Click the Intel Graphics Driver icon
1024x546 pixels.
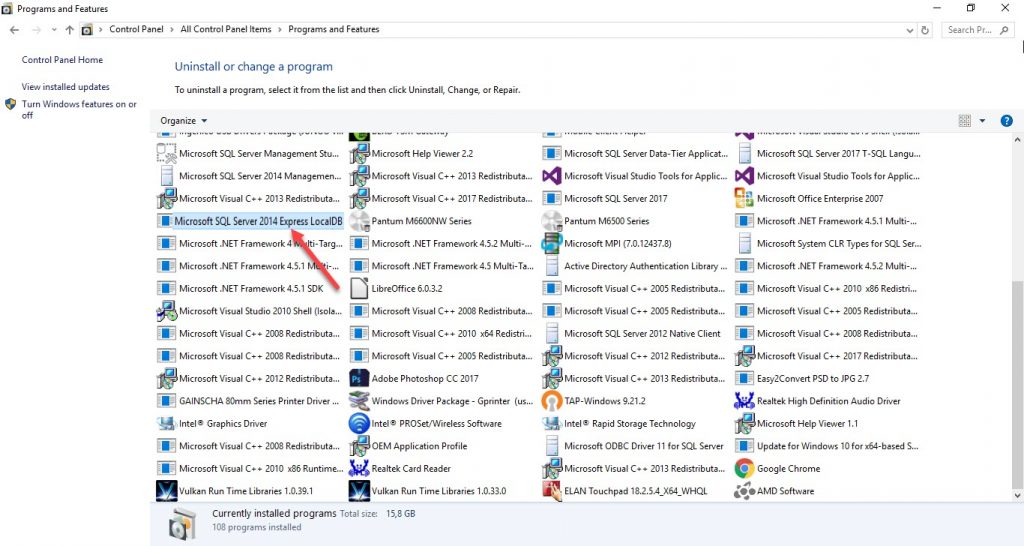pyautogui.click(x=167, y=423)
